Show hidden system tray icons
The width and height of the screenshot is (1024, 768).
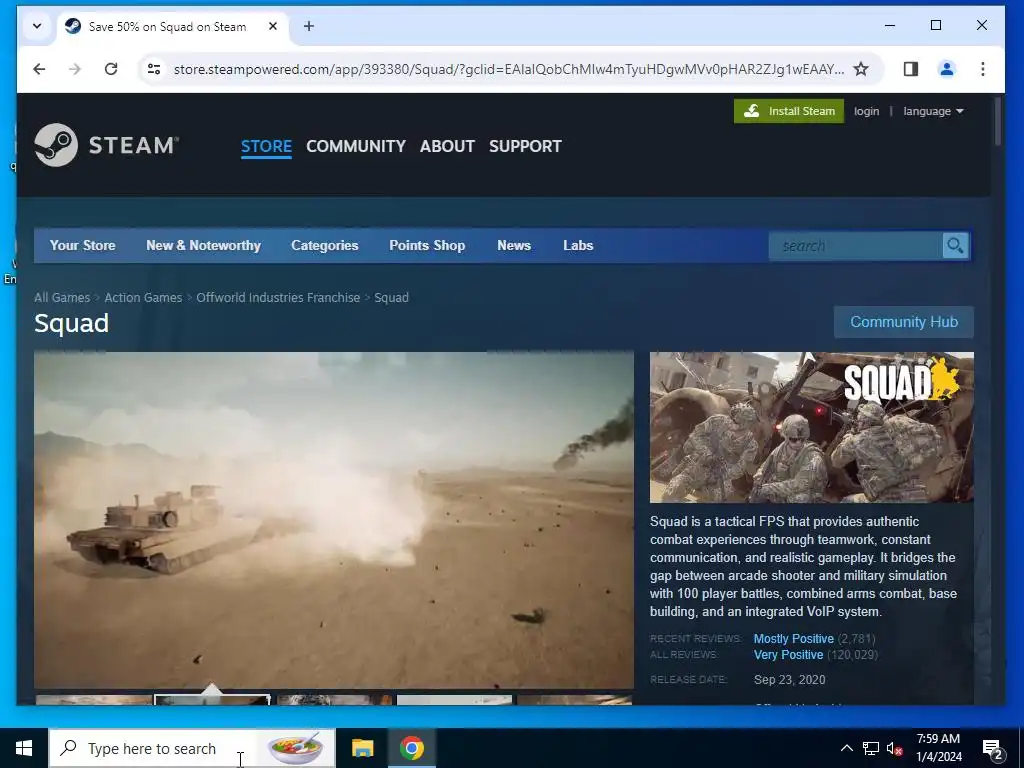coord(846,748)
